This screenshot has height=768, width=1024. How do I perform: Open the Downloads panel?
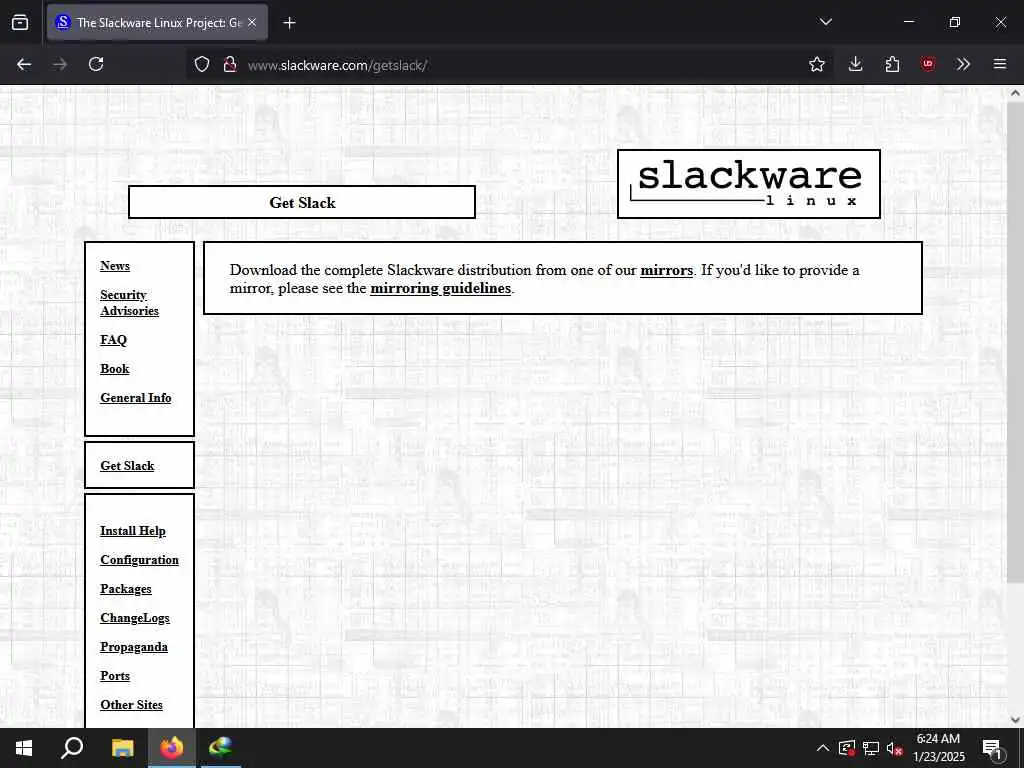(x=856, y=65)
